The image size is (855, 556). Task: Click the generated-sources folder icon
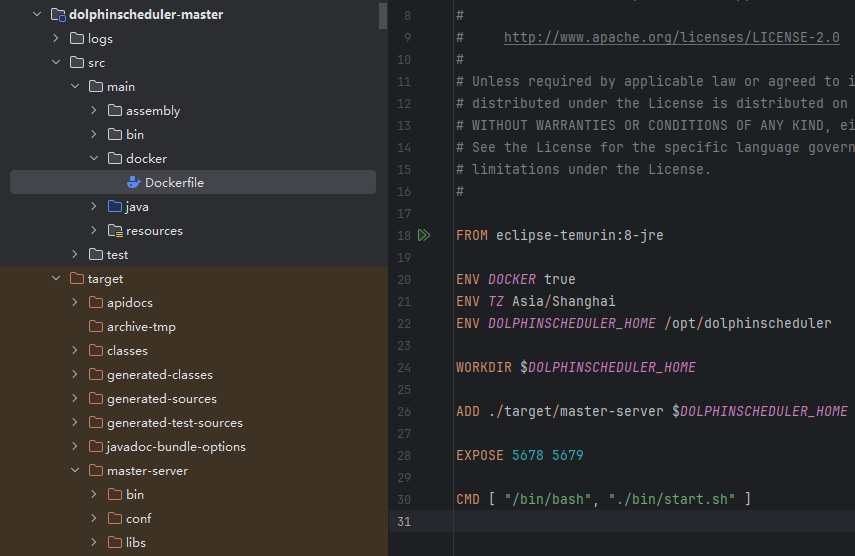pos(96,398)
